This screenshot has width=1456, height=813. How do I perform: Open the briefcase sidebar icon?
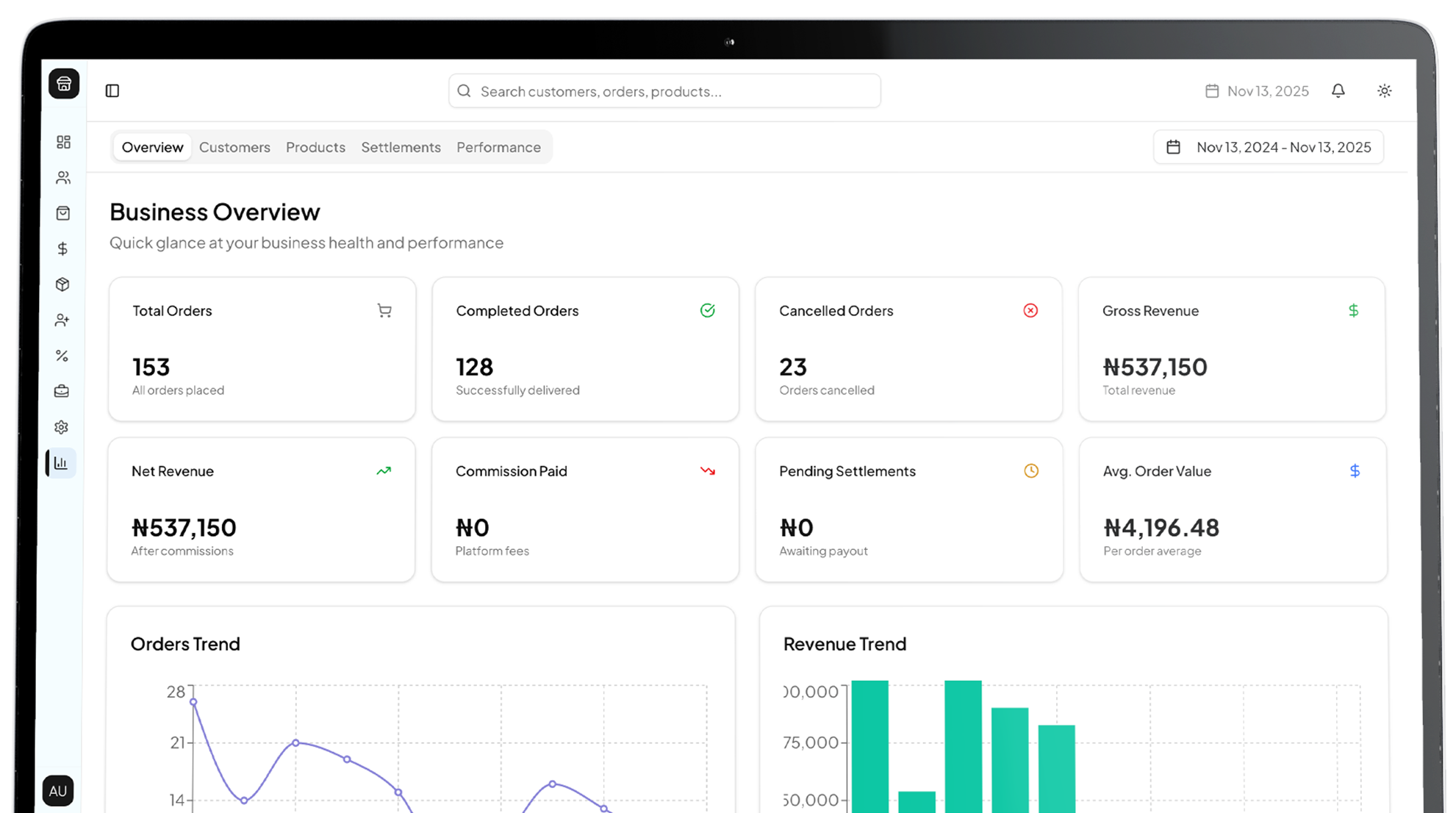click(62, 392)
